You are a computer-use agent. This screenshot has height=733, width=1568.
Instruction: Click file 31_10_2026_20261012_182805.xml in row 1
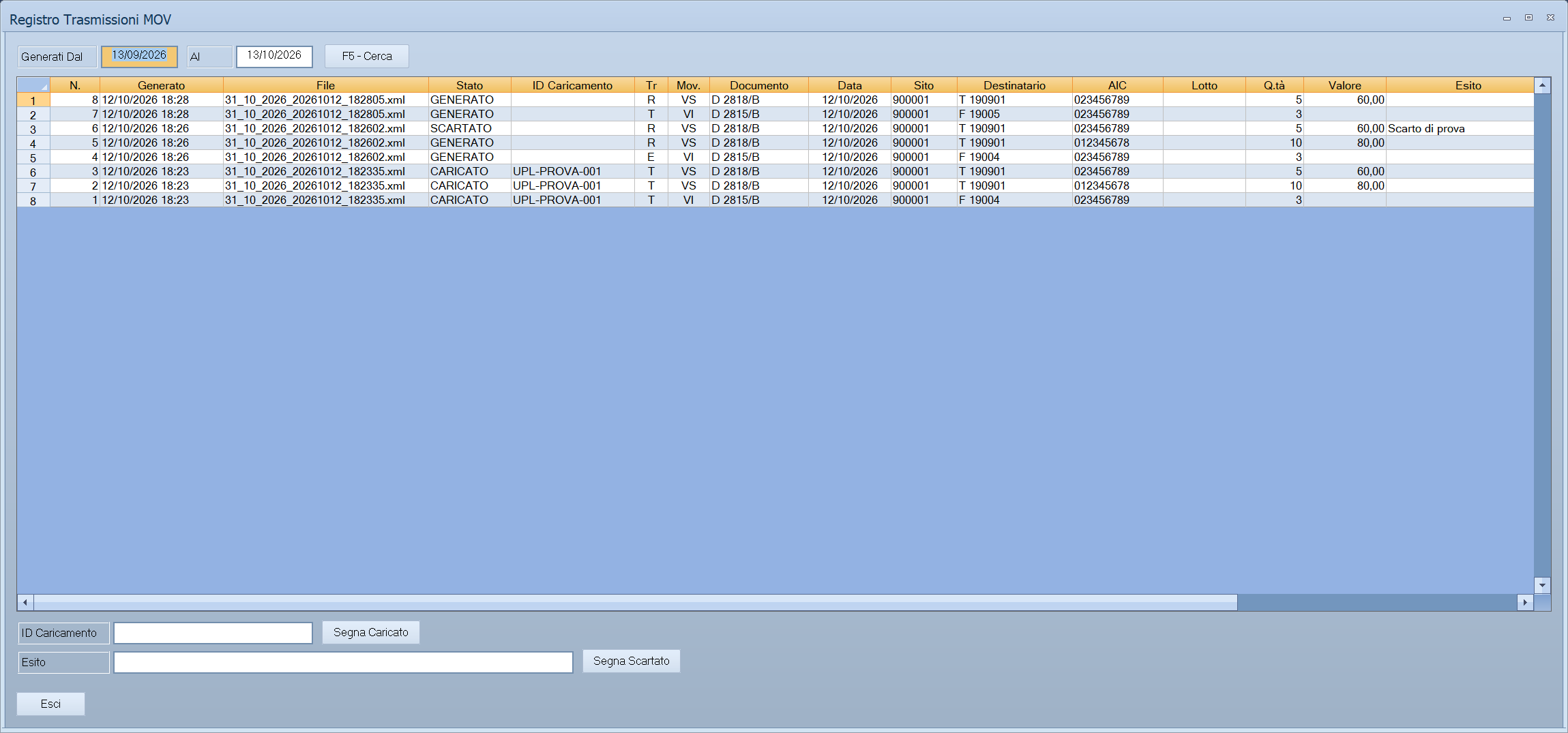click(326, 100)
